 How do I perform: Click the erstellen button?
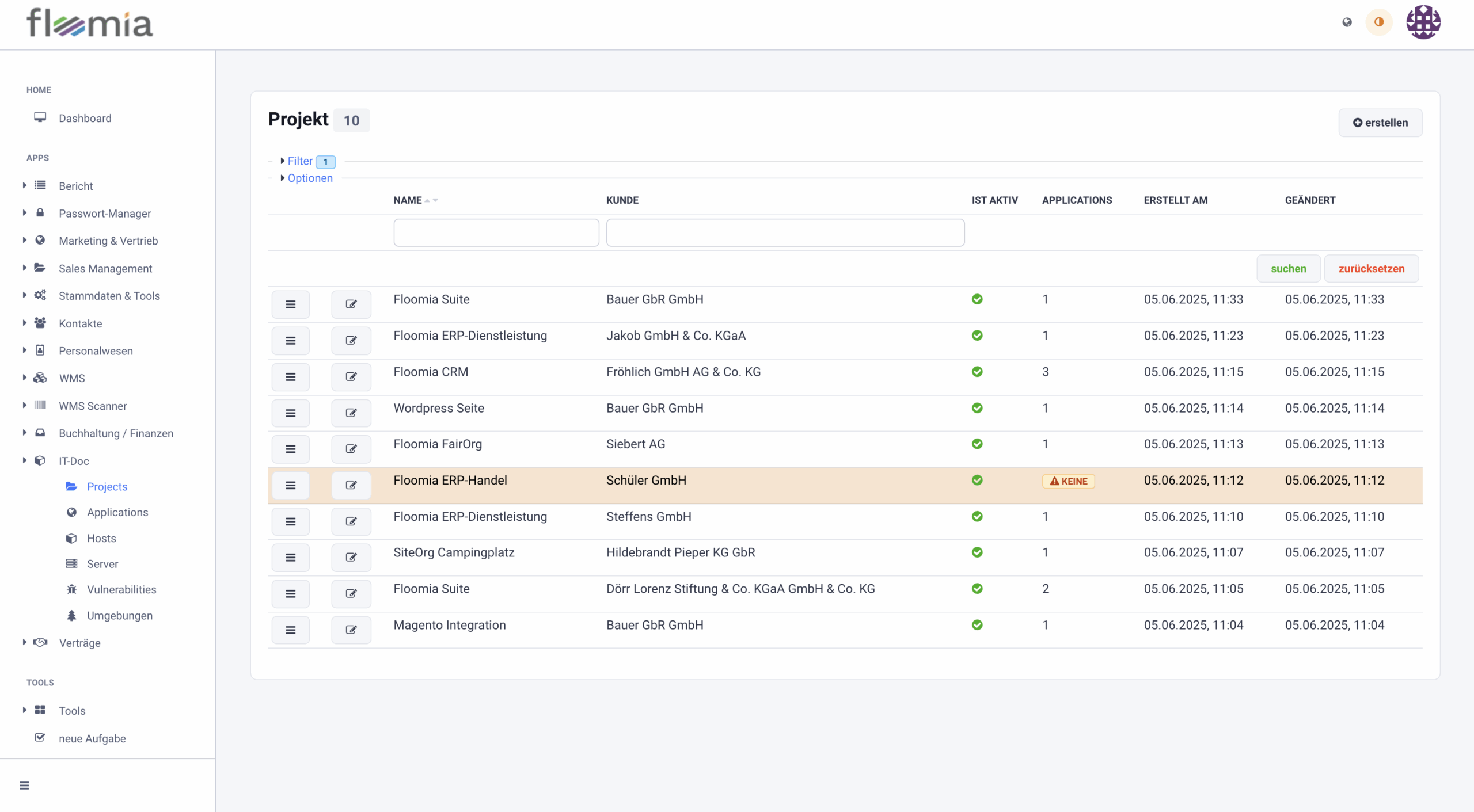1380,123
